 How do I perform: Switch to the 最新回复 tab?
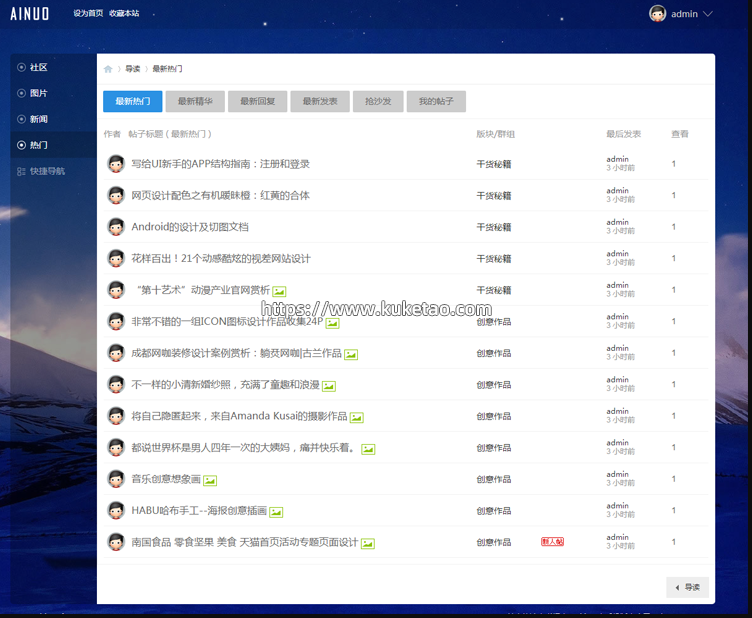pyautogui.click(x=257, y=101)
